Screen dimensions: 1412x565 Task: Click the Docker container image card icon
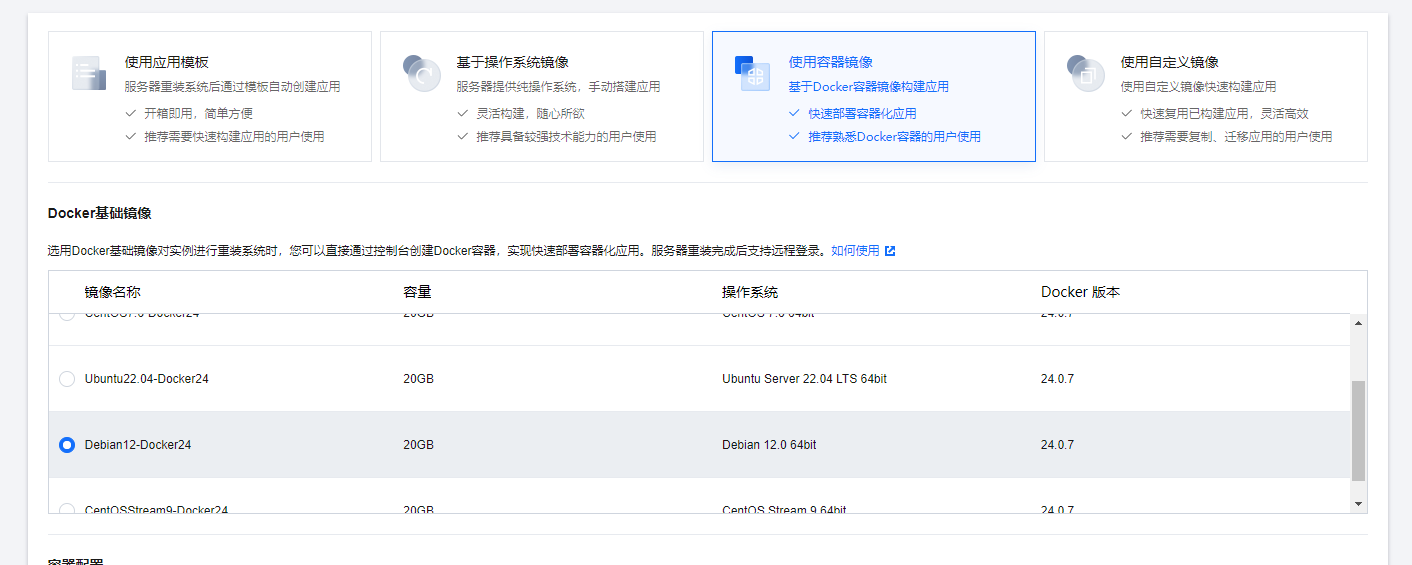pos(753,73)
